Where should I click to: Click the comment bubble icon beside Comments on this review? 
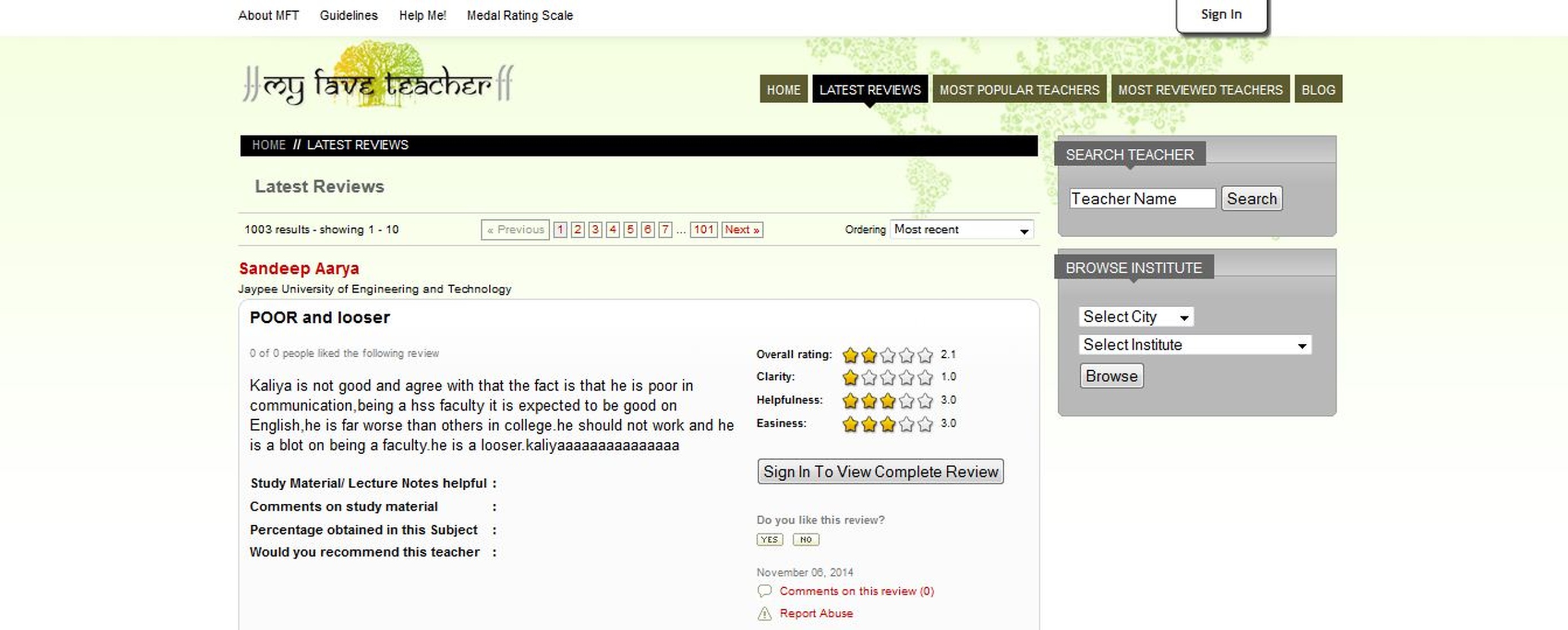pos(765,591)
